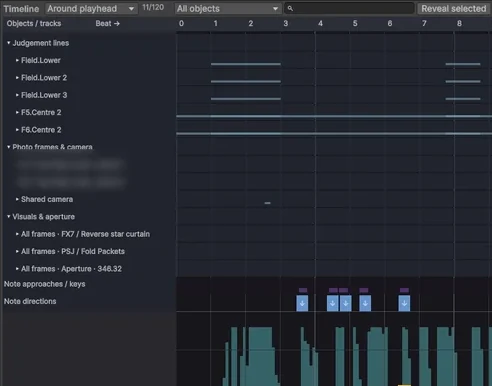The image size is (492, 386).
Task: Select the small Shared camera keyframe
Action: (267, 203)
